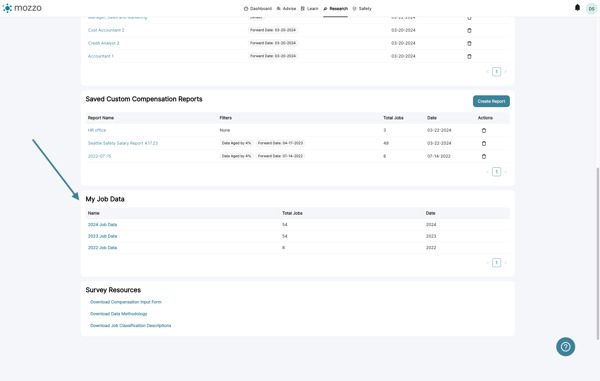The width and height of the screenshot is (600, 381).
Task: Open the notifications bell
Action: pyautogui.click(x=577, y=8)
